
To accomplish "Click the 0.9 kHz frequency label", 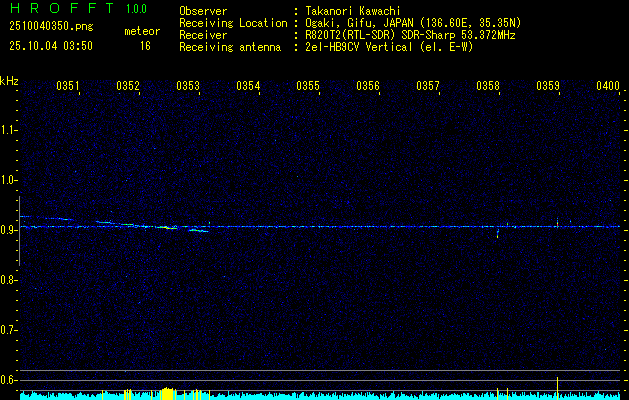I will coord(8,230).
